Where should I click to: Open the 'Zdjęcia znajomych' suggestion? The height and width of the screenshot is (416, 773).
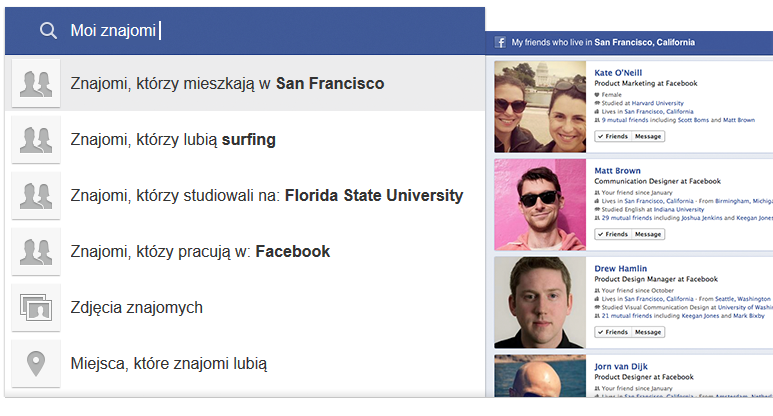point(245,307)
